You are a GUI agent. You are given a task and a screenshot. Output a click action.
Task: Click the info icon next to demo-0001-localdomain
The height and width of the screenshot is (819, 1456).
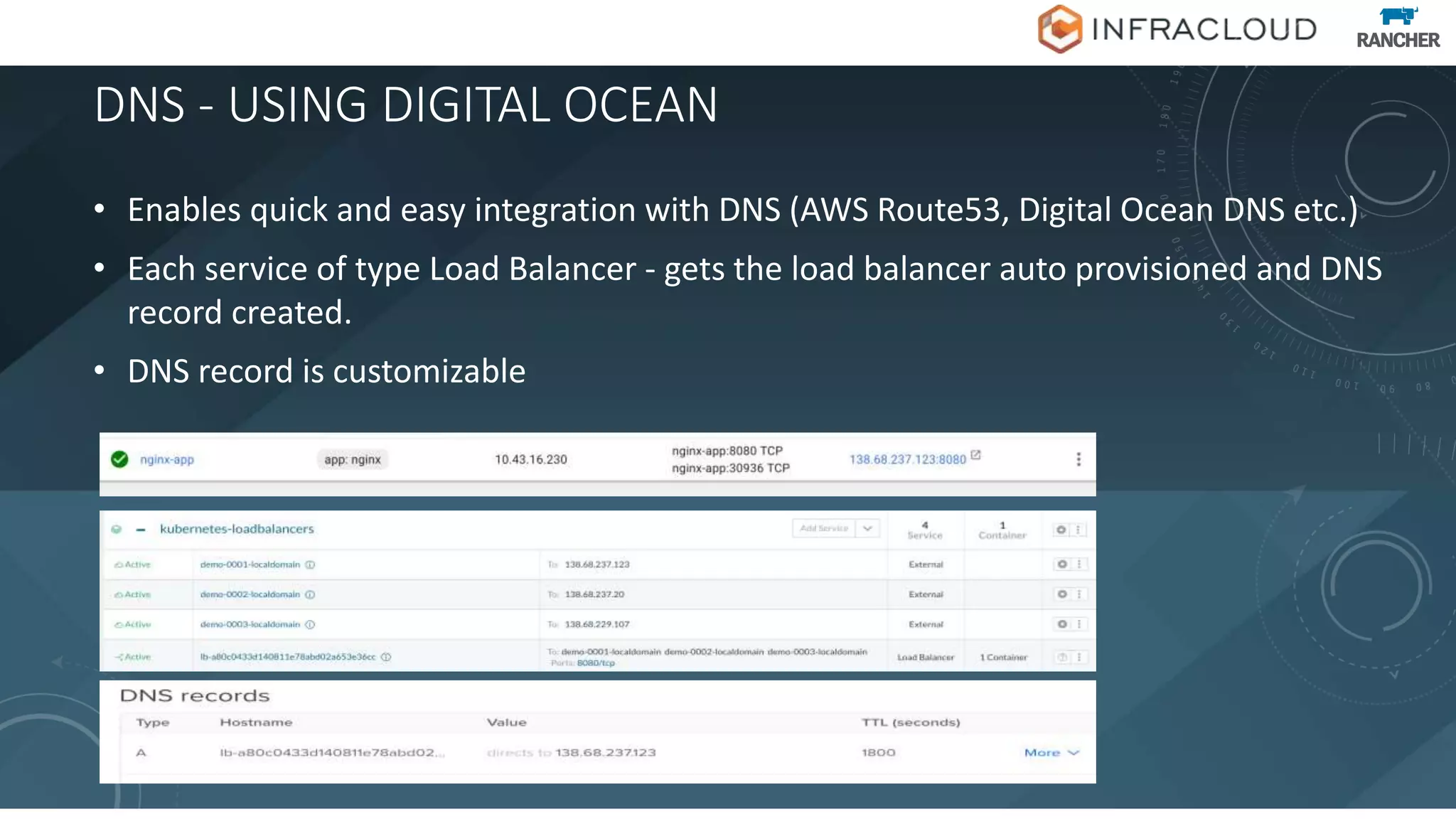coord(310,564)
